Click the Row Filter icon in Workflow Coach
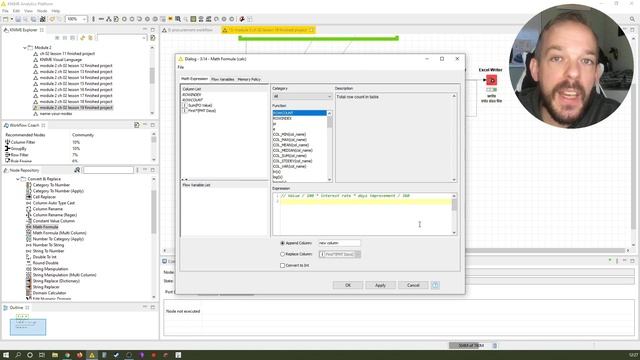 click(x=7, y=155)
